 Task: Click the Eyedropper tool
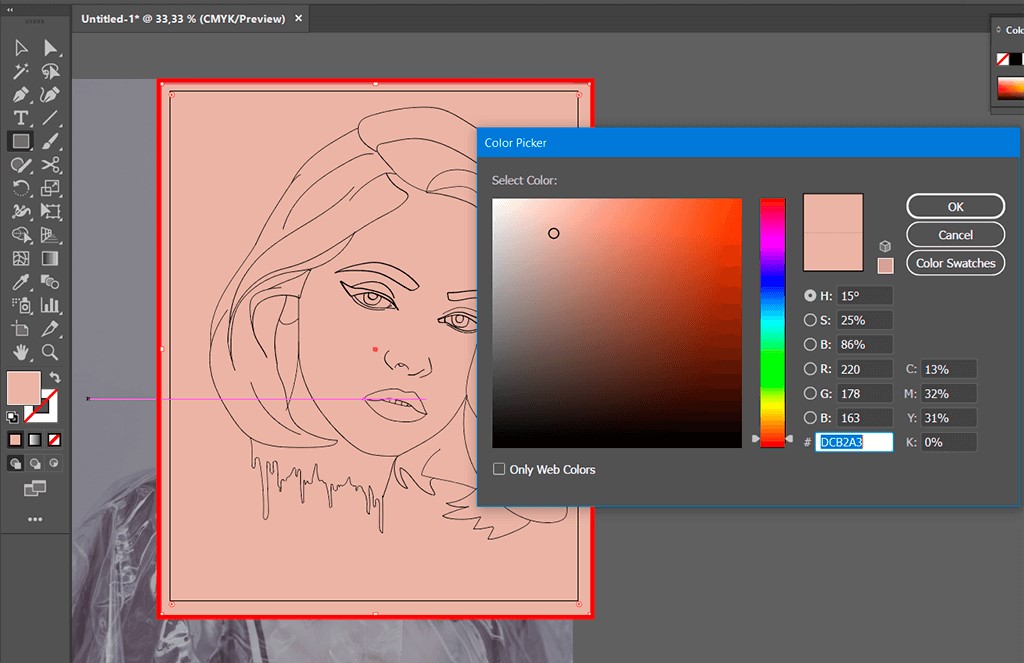[x=20, y=282]
